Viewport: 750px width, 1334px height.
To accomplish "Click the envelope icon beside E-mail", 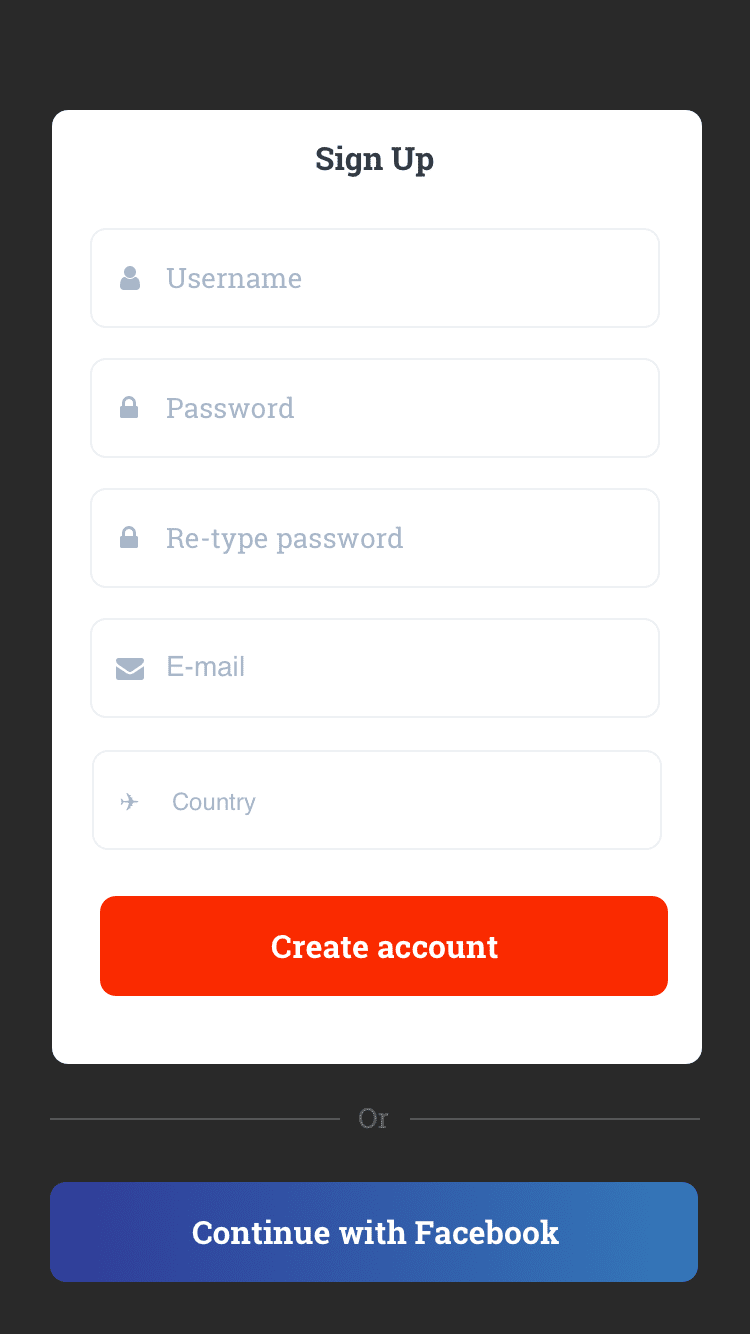I will tap(130, 668).
